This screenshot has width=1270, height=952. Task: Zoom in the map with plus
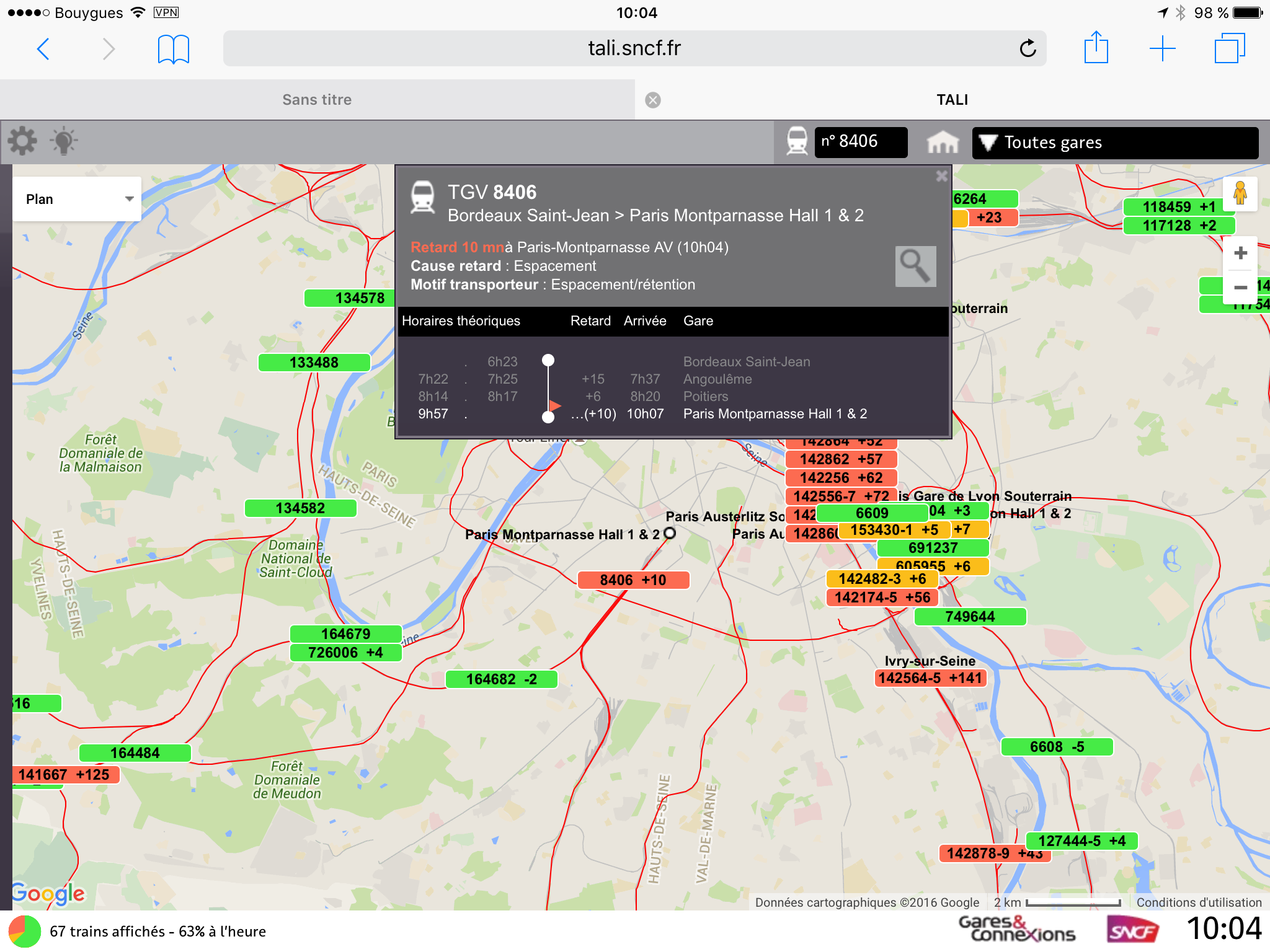tap(1240, 253)
